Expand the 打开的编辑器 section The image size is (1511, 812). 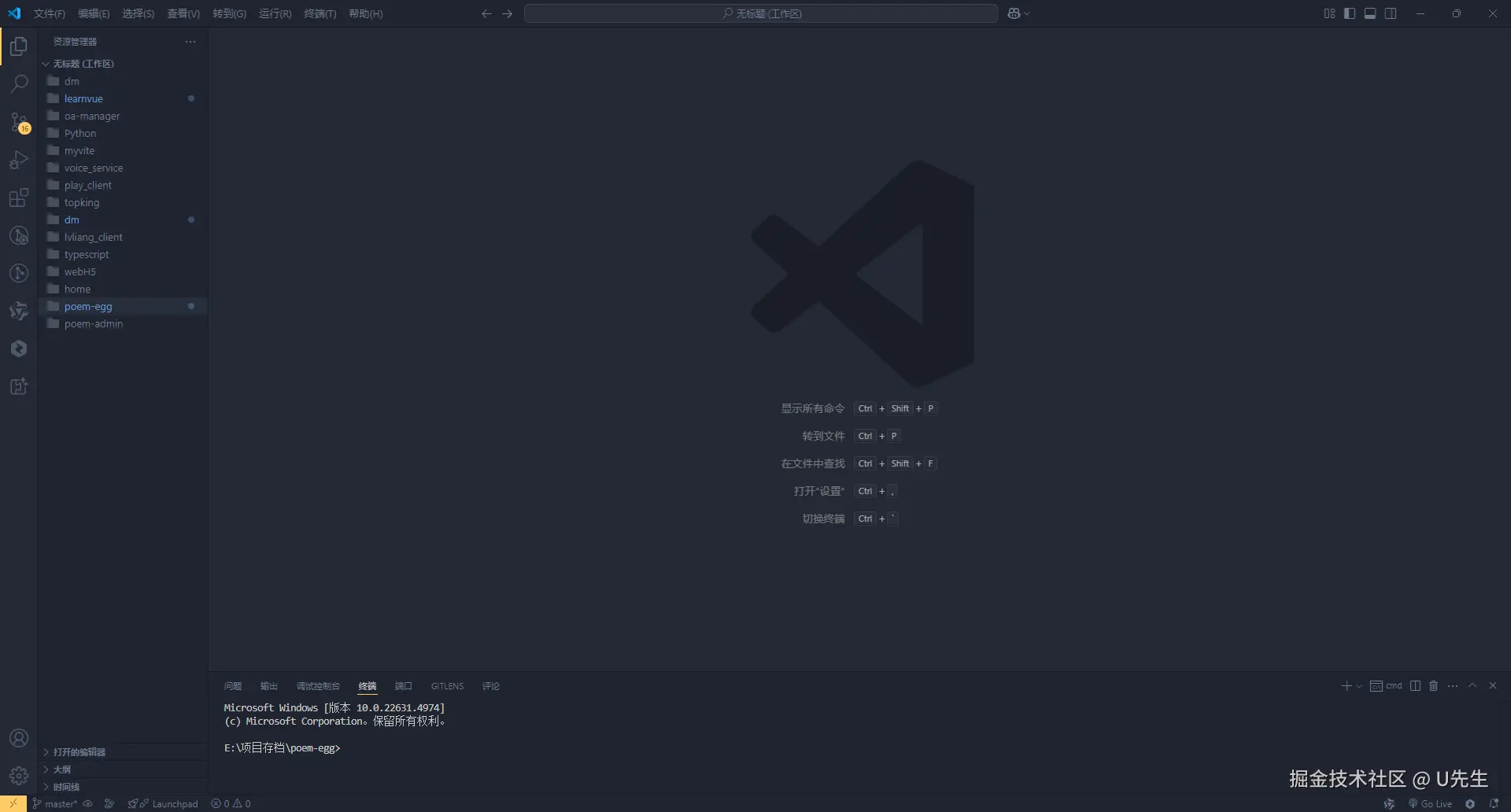point(123,752)
